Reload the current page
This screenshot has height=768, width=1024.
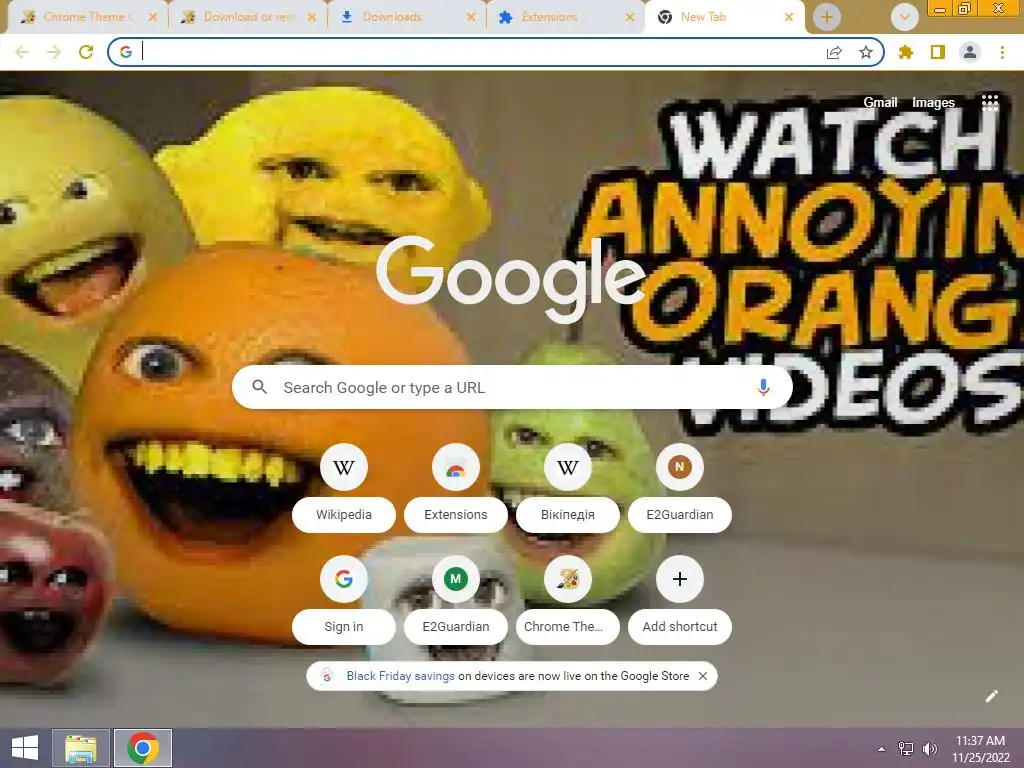pyautogui.click(x=86, y=52)
